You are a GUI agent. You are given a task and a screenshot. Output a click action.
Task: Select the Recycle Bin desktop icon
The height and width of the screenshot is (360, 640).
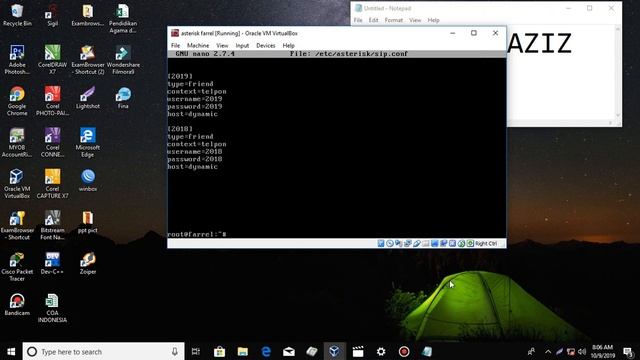(x=17, y=16)
